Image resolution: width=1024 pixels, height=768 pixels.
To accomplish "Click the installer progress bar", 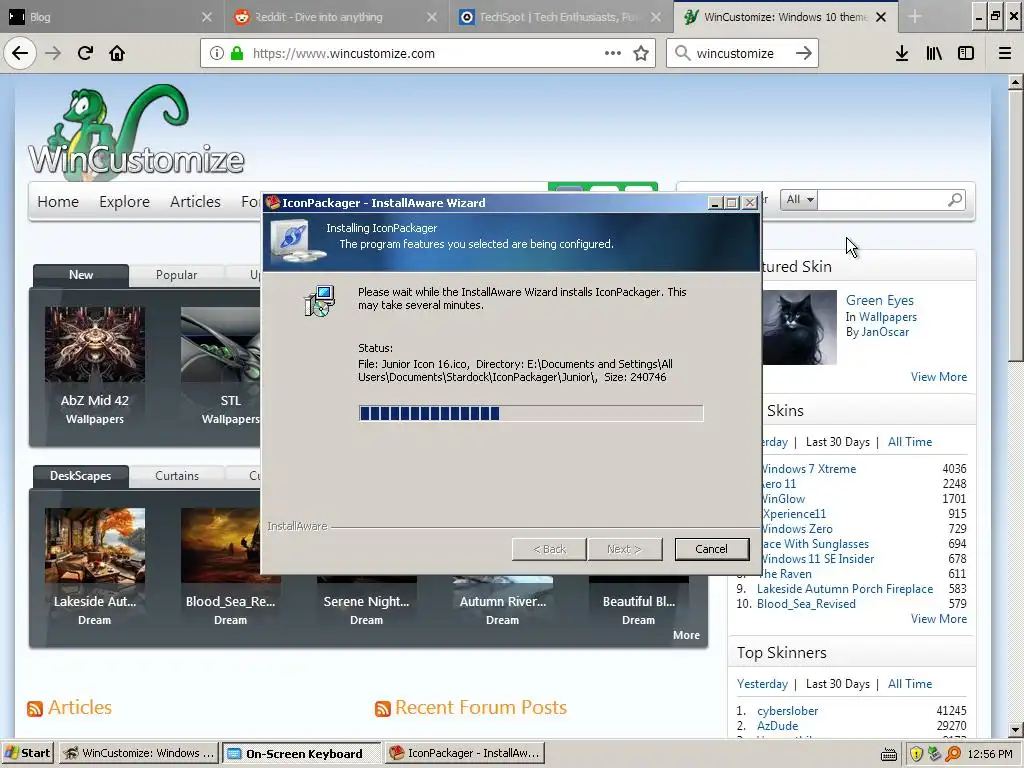I will [531, 413].
